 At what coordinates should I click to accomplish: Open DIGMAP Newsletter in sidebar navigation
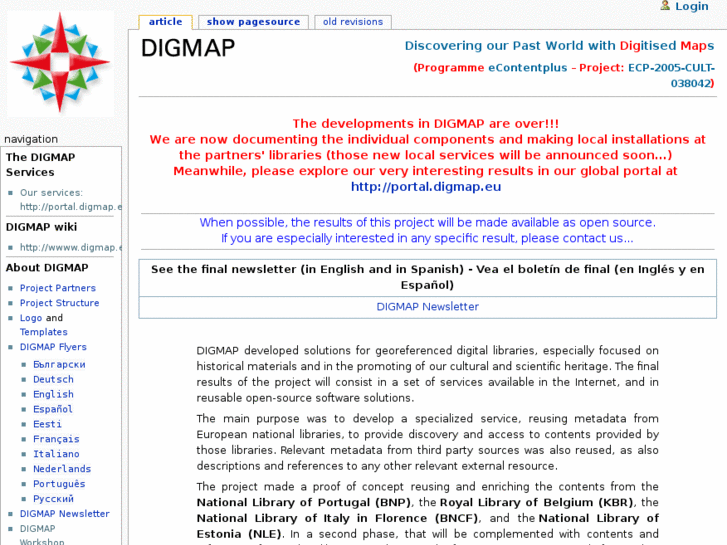(64, 514)
